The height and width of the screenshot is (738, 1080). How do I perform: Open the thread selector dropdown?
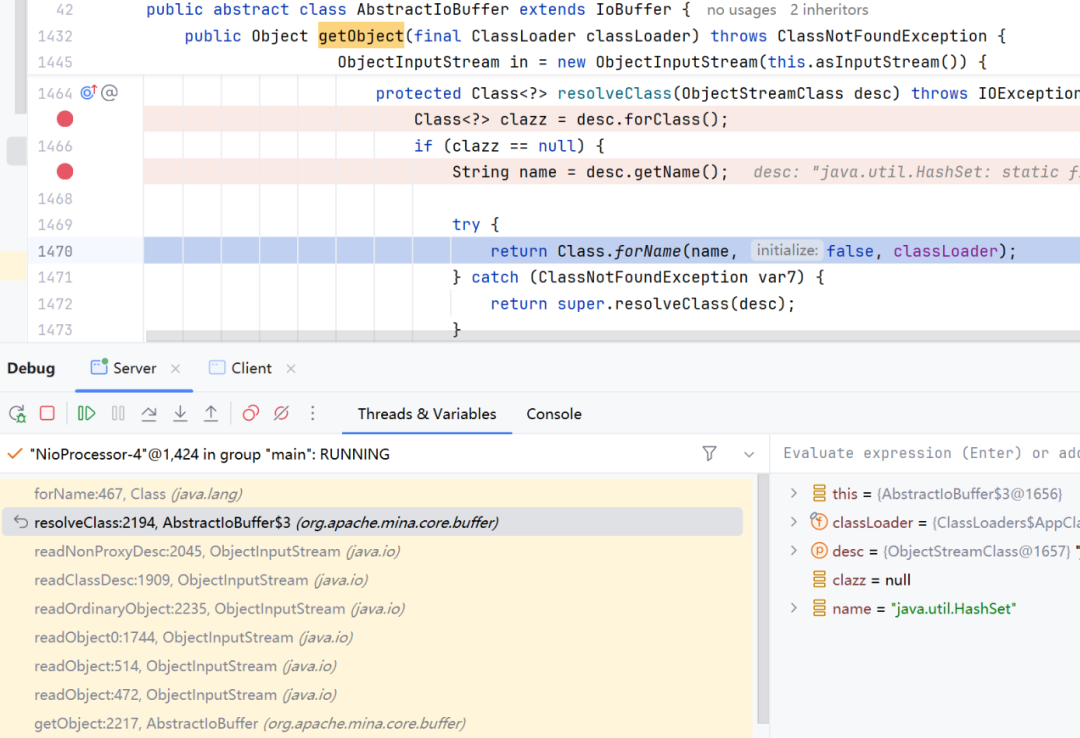click(749, 454)
